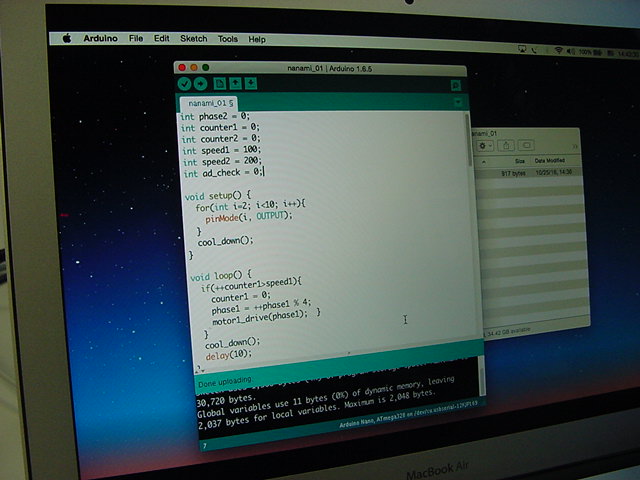Click the line 'int speed1 = 100;'
The height and width of the screenshot is (480, 640).
(222, 150)
